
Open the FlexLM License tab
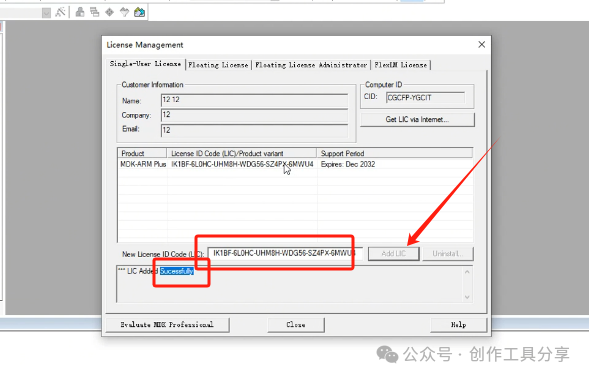[x=400, y=65]
